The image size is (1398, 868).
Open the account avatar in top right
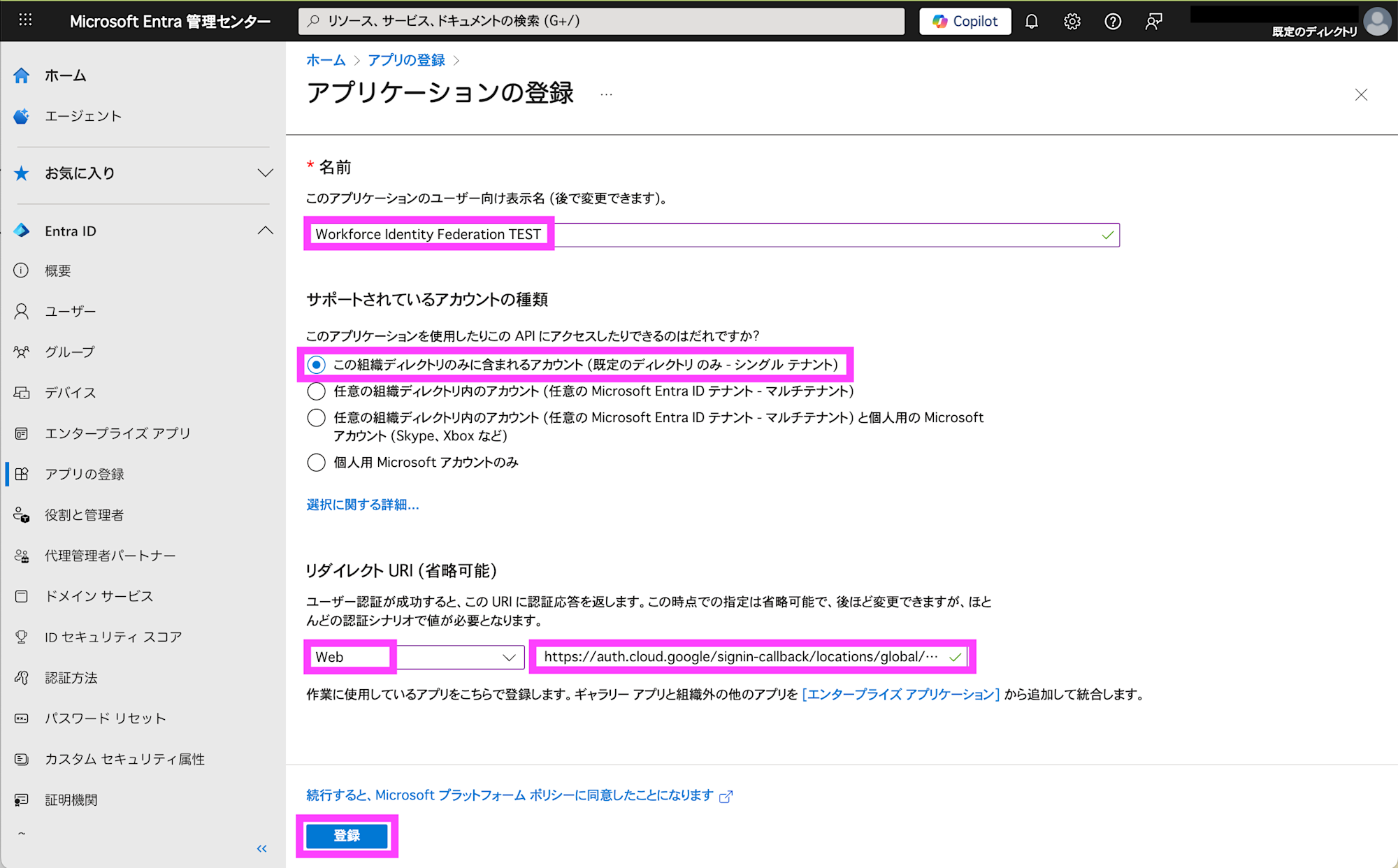1377,21
